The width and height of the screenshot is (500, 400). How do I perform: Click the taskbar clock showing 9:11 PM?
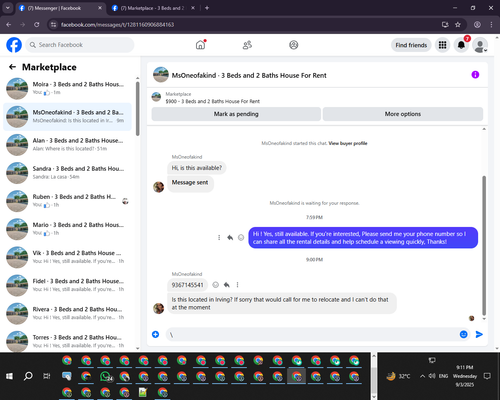click(465, 376)
